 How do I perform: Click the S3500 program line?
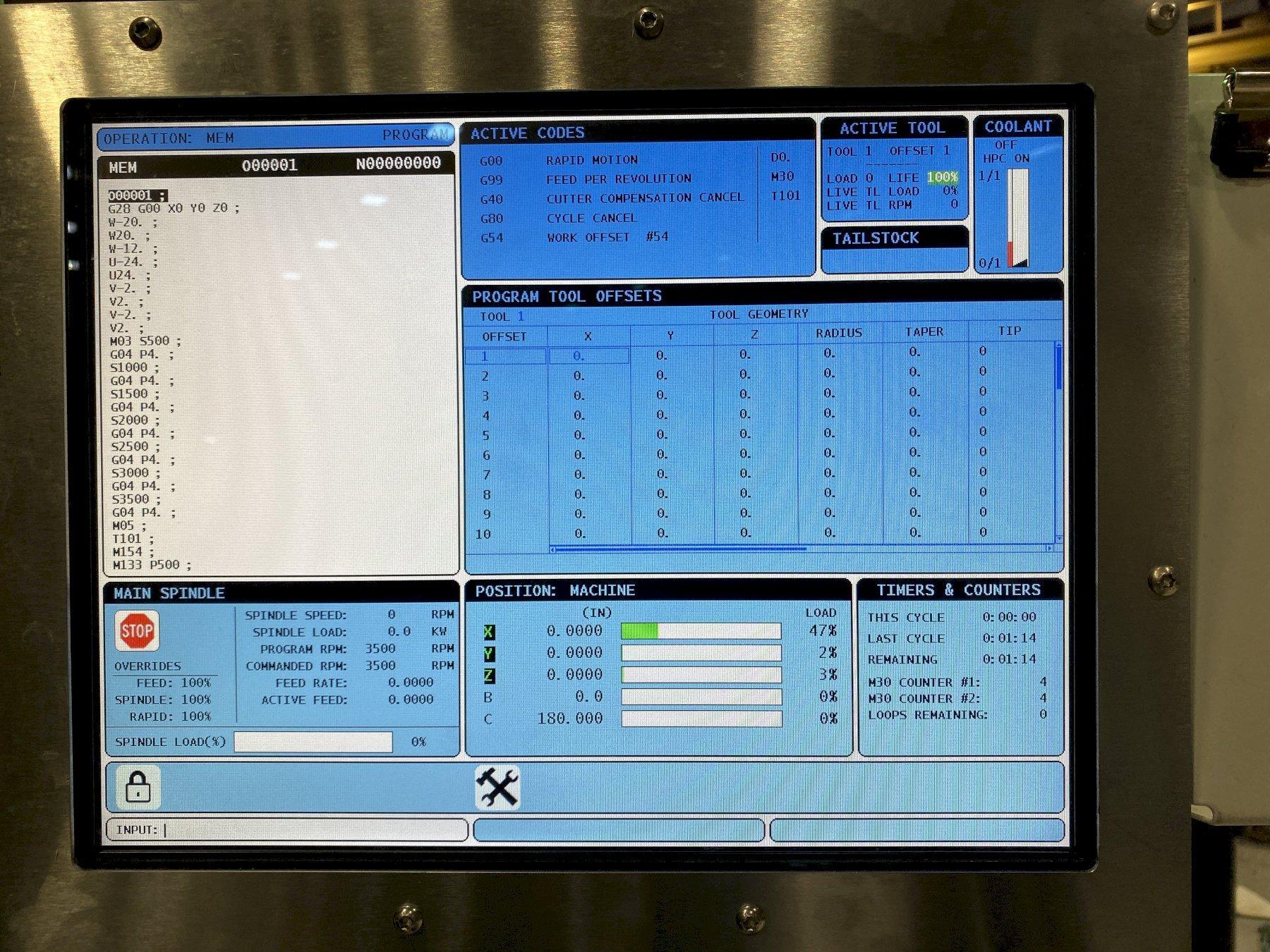point(135,499)
